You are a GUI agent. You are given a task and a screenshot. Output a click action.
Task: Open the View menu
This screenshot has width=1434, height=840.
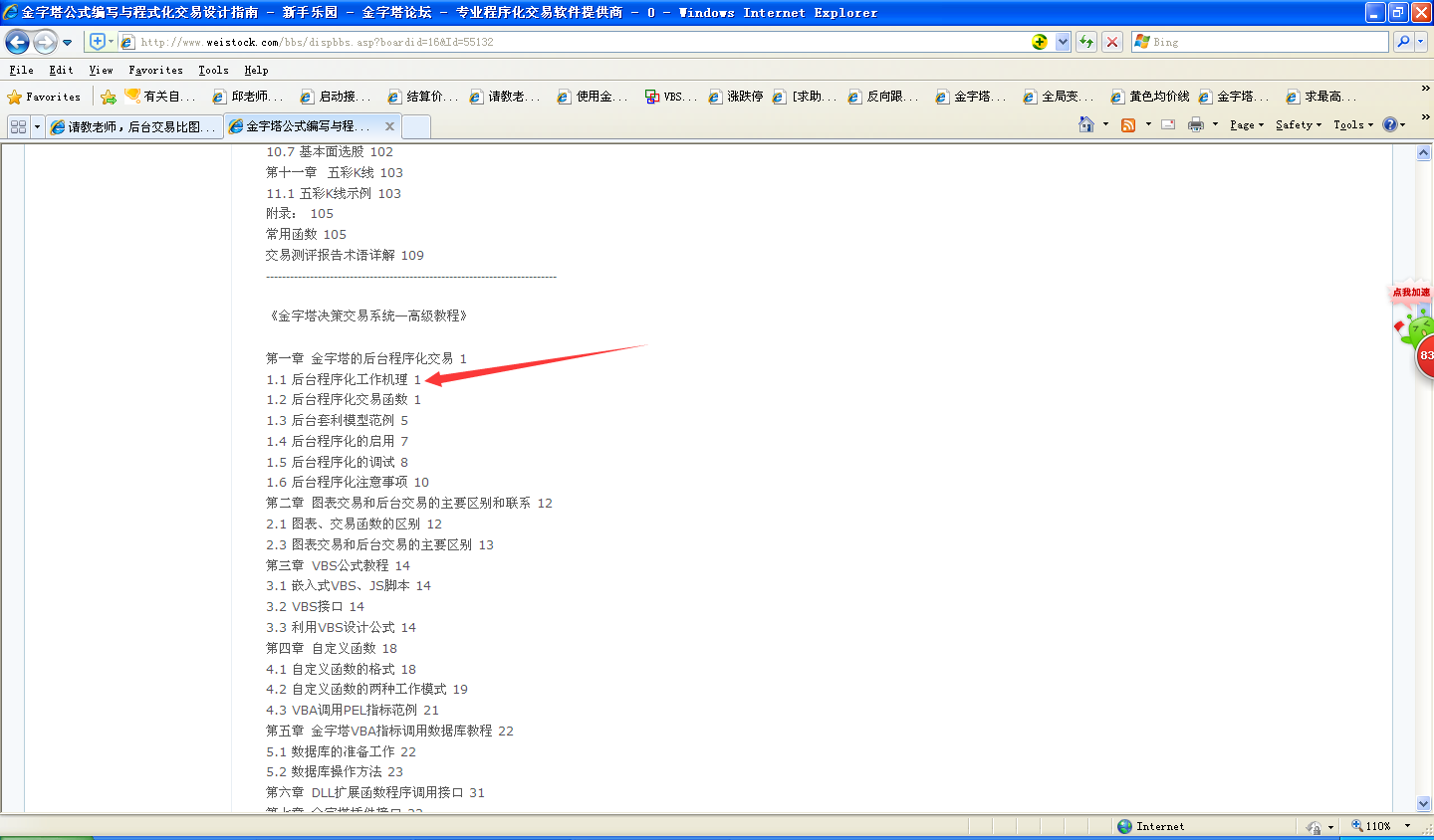pos(101,70)
